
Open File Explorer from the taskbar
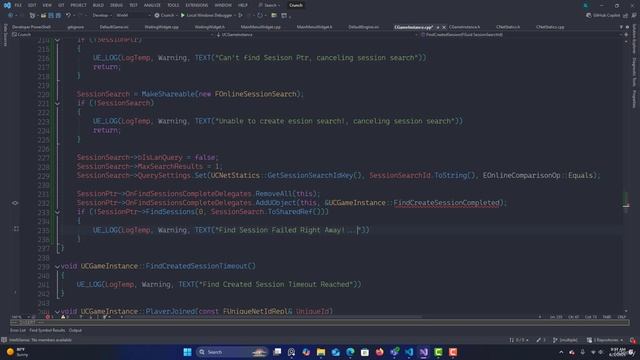[x=321, y=352]
